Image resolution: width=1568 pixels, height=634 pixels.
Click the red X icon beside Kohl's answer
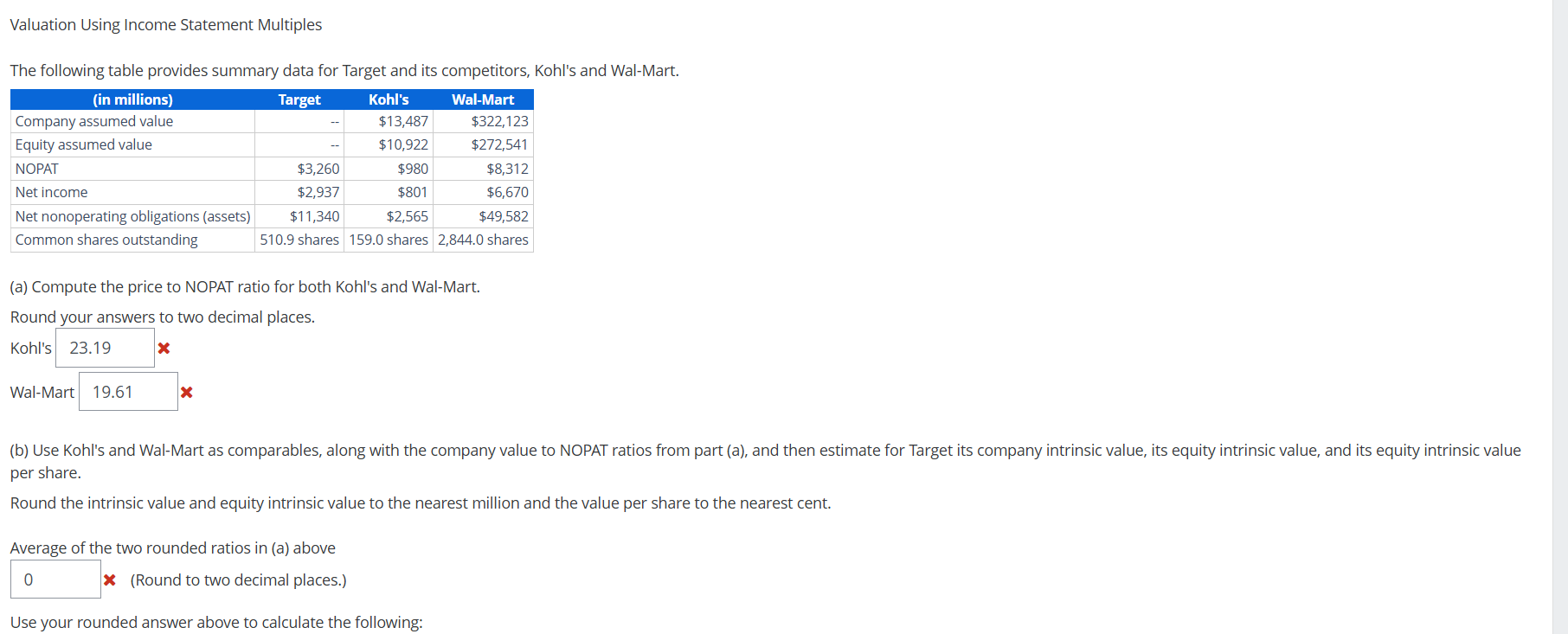164,349
